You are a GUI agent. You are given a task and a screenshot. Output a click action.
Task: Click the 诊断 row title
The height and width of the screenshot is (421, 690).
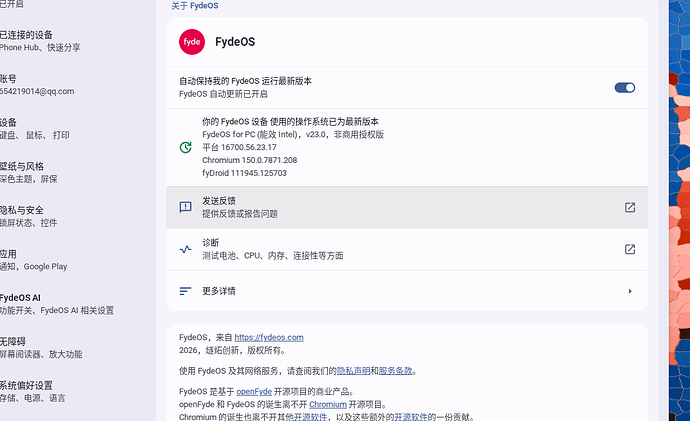click(x=210, y=243)
